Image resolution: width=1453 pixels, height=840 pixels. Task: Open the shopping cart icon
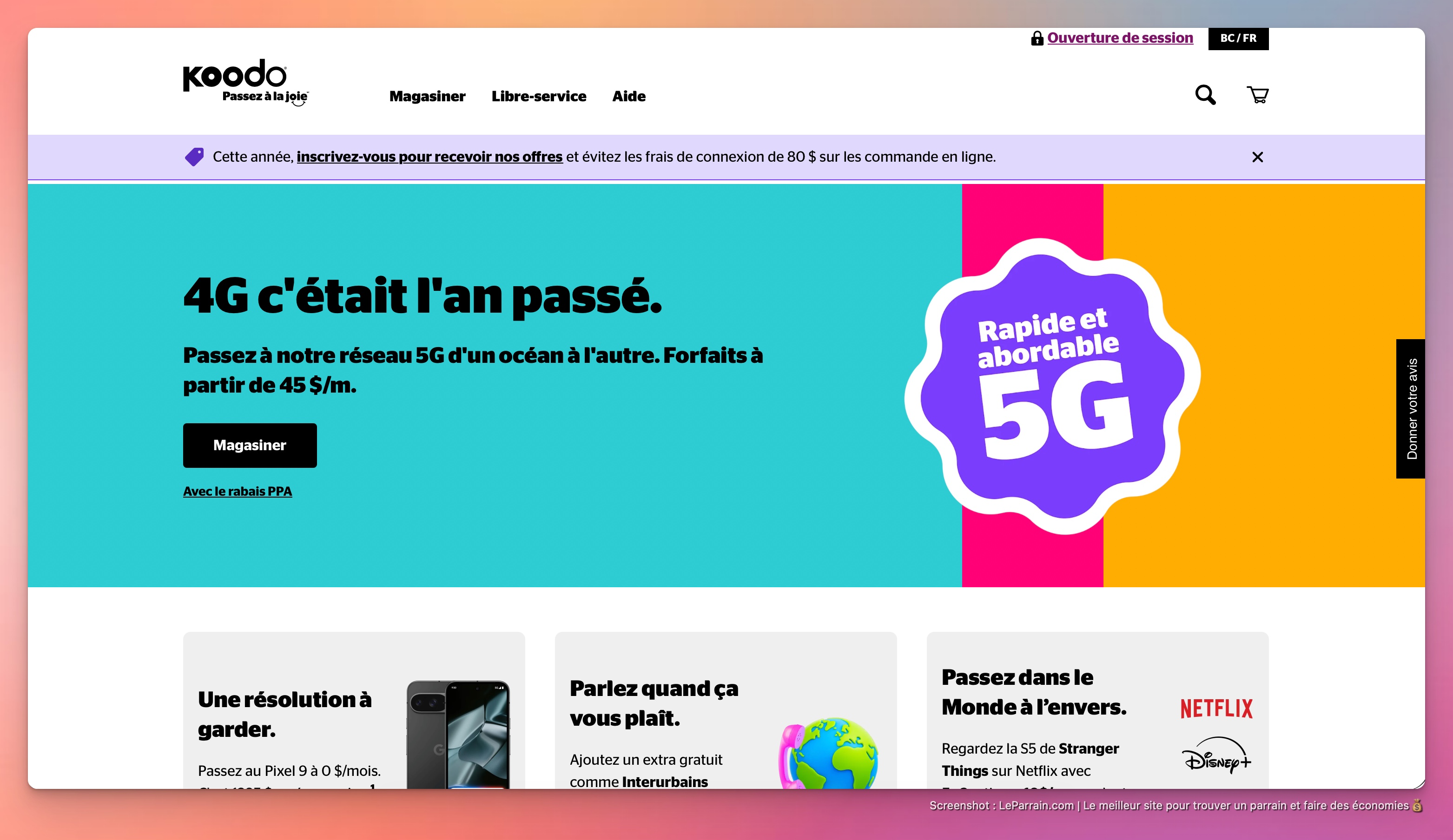pos(1257,95)
